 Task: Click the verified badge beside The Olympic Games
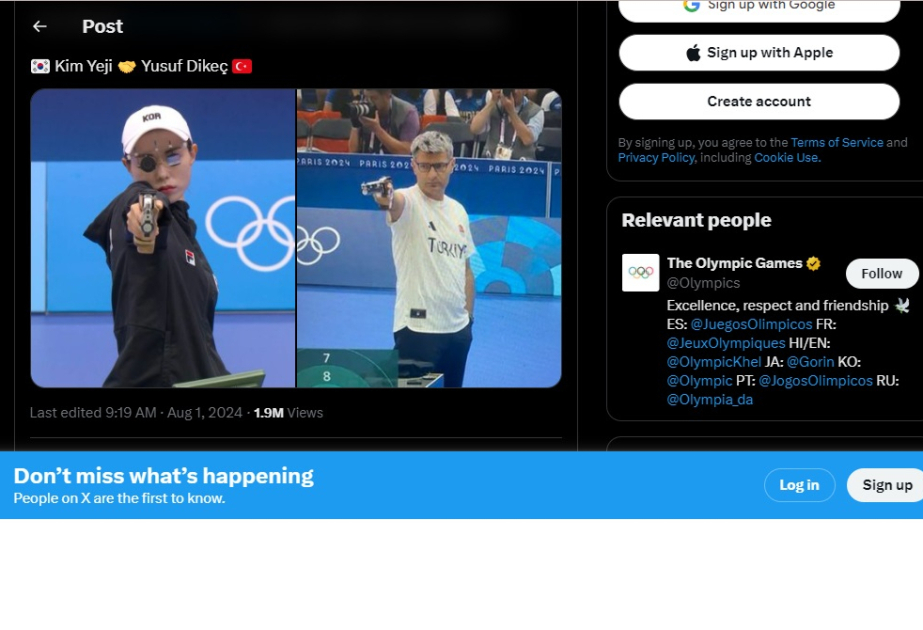pos(814,263)
